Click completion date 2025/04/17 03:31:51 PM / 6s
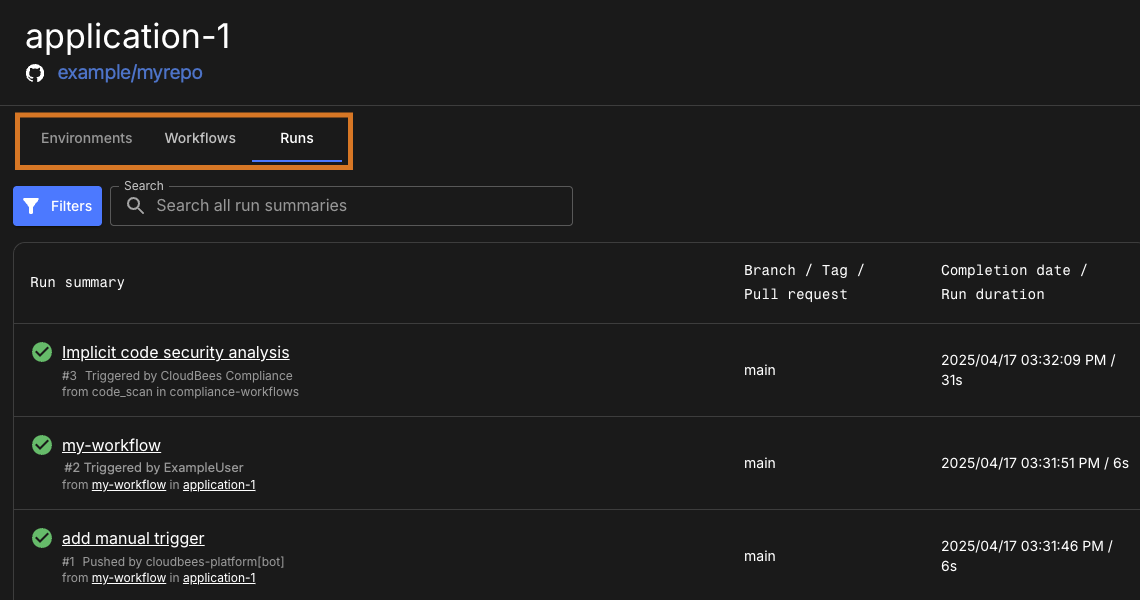The image size is (1140, 600). tap(1035, 463)
